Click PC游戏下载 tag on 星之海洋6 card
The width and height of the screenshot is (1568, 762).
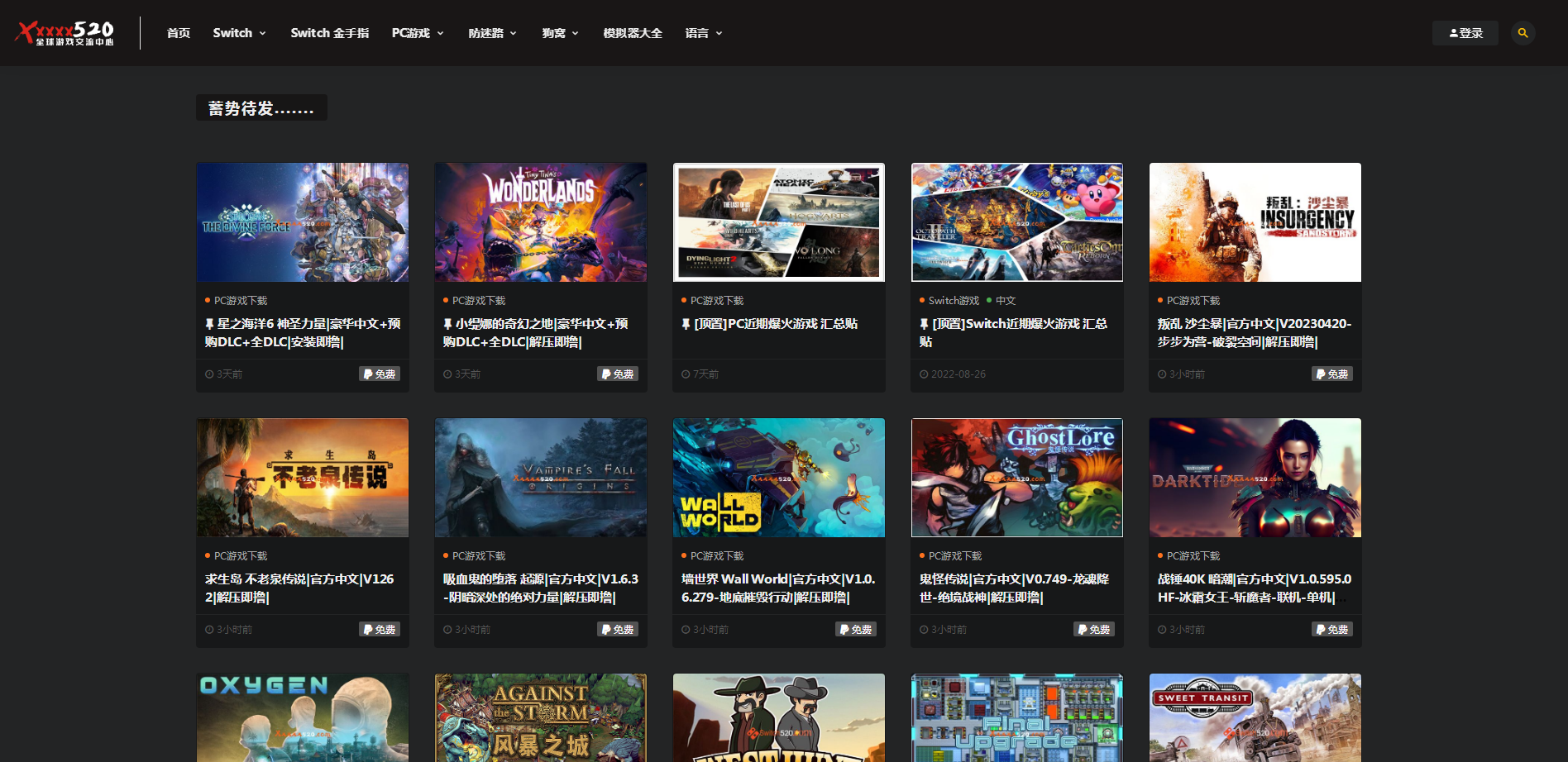(241, 301)
